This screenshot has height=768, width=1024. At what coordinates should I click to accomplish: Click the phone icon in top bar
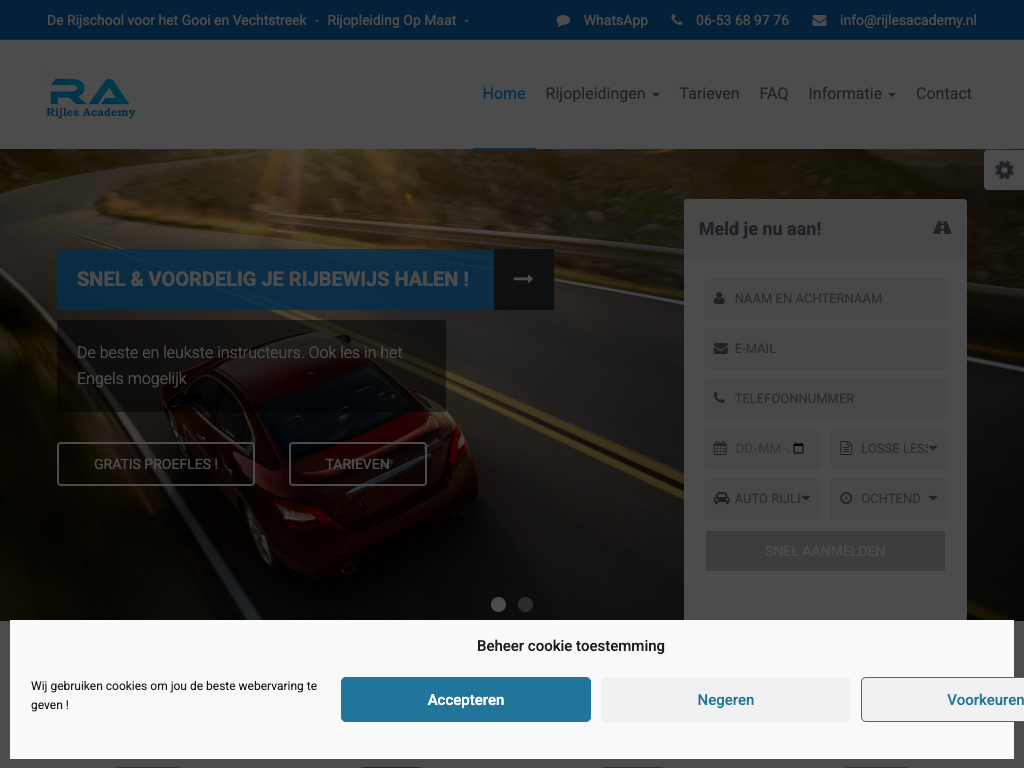coord(677,20)
